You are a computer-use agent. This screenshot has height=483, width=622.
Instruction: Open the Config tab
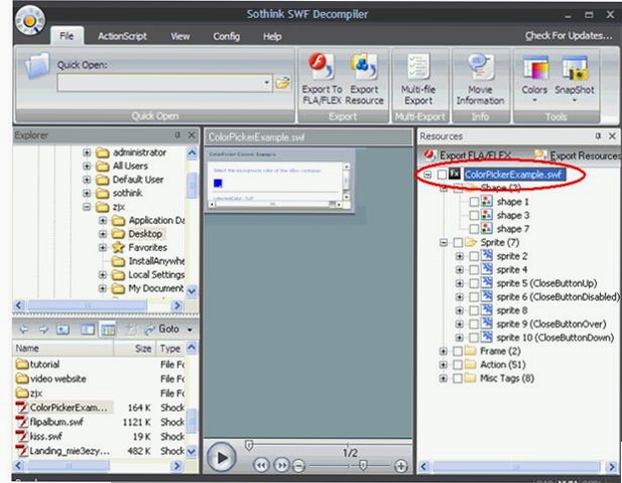tap(226, 36)
